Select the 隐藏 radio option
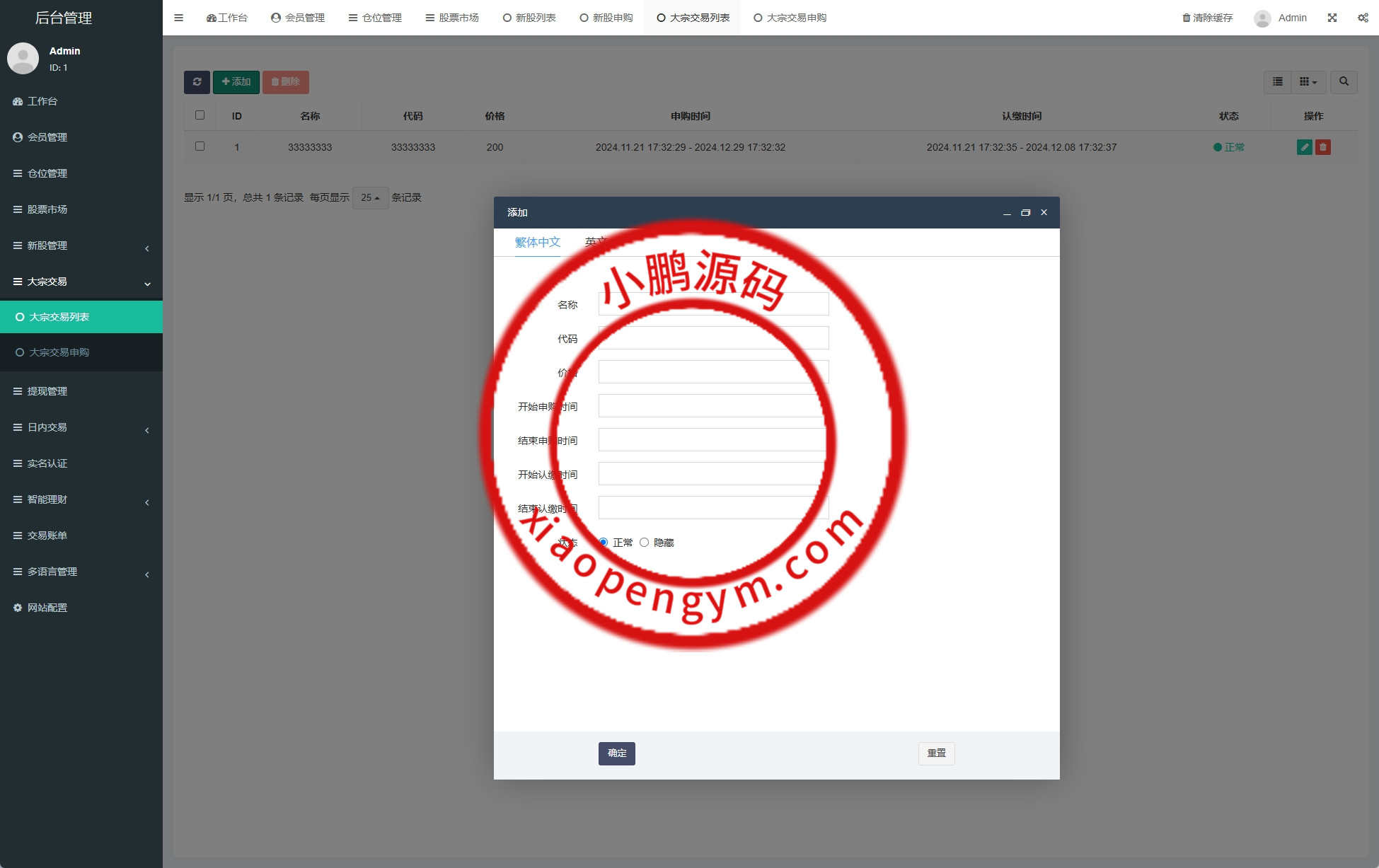 click(x=644, y=543)
